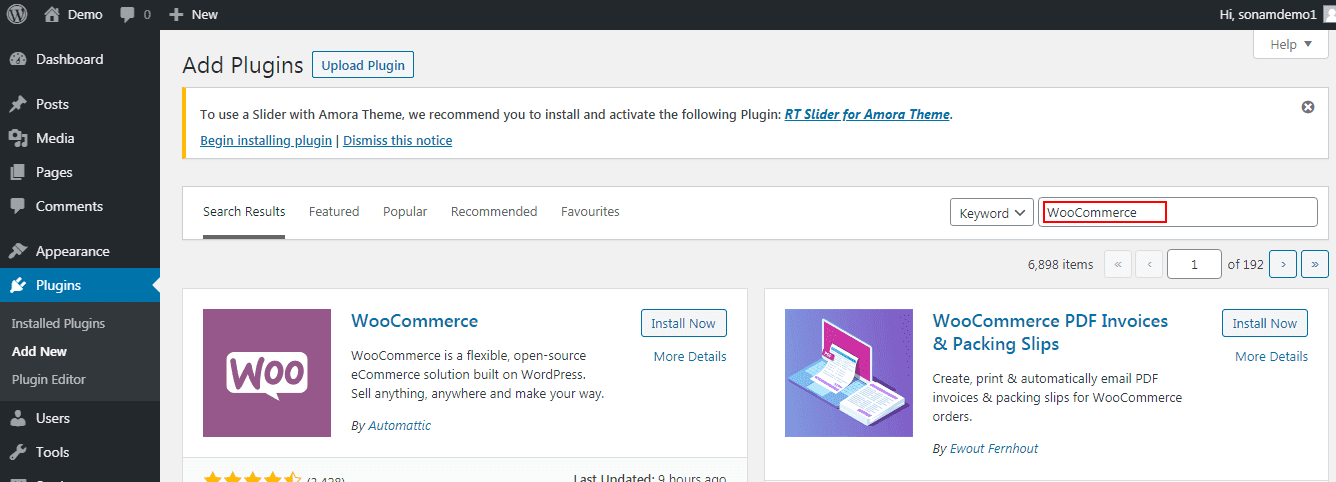Click Dismiss this notice link
The image size is (1336, 482).
point(397,140)
